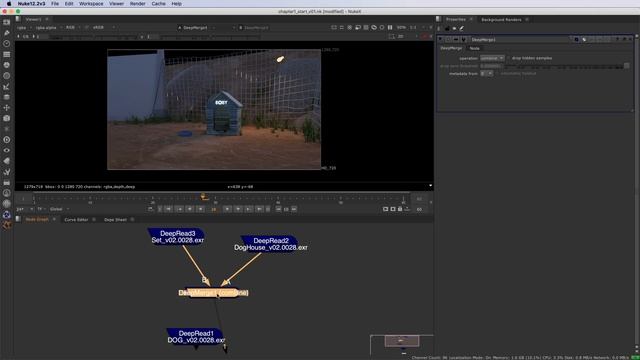Open the metadata from dropdown
Screen dimensions: 640x360
pyautogui.click(x=487, y=73)
